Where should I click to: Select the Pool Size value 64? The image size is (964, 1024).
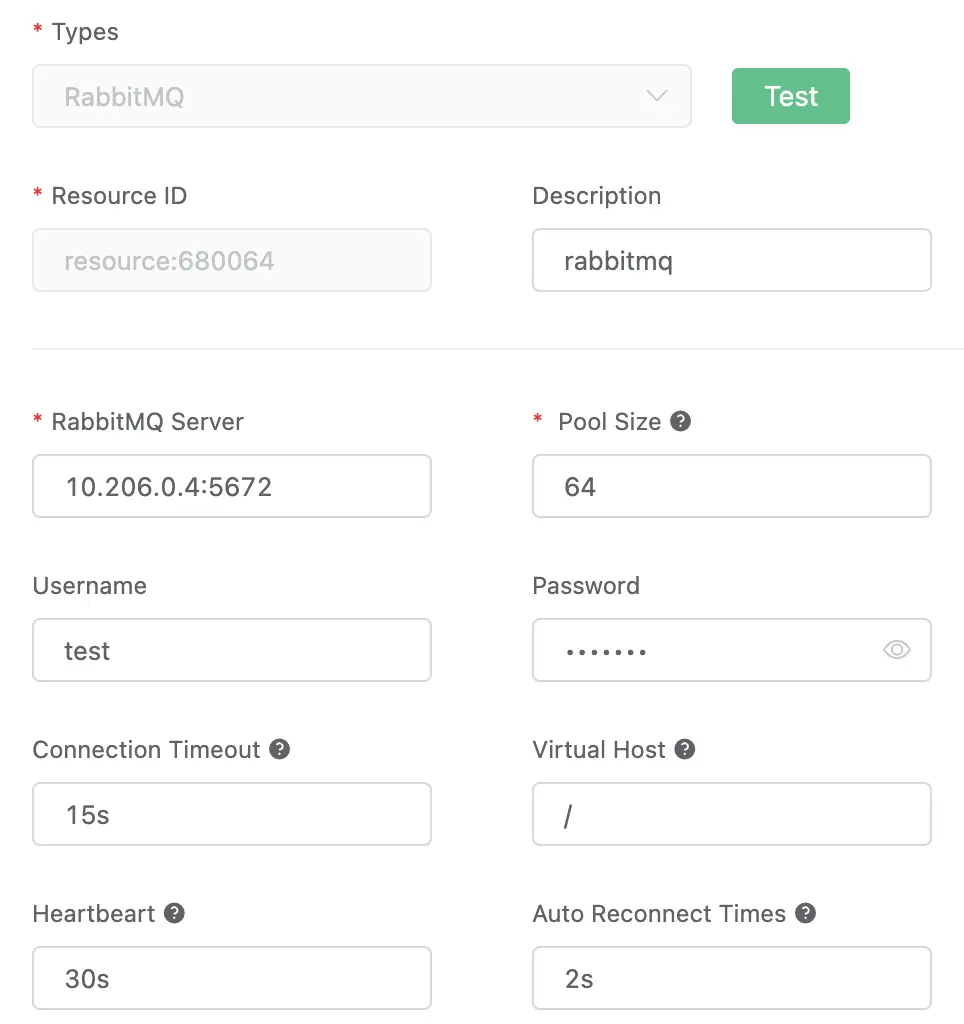pos(731,486)
